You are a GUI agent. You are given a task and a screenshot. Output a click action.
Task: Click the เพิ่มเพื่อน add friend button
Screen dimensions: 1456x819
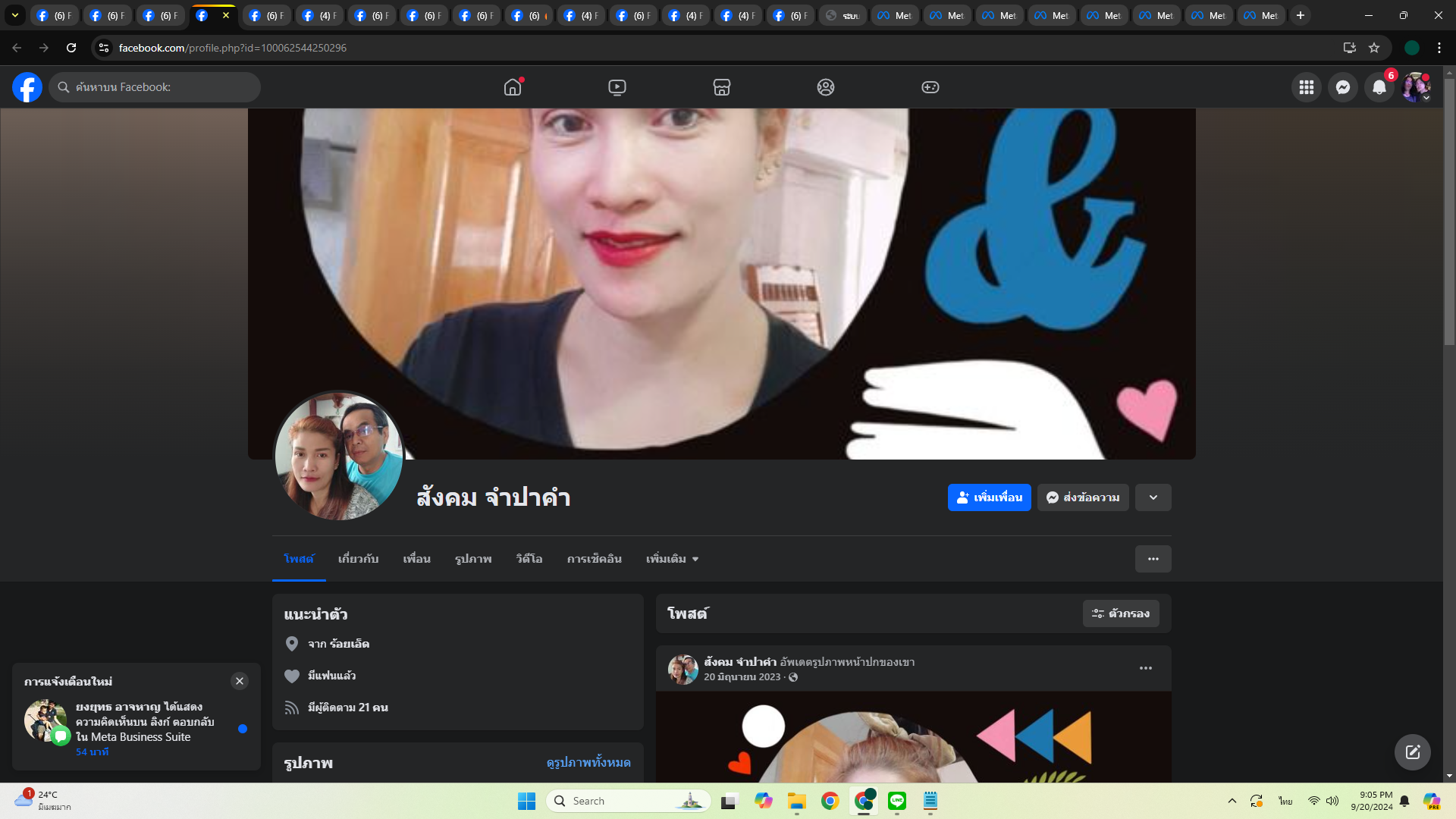click(x=989, y=497)
